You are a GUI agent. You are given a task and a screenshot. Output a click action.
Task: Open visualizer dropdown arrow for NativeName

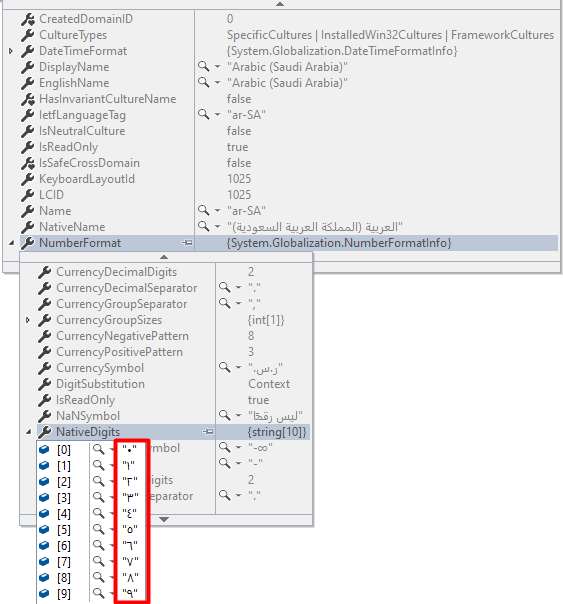click(x=218, y=226)
